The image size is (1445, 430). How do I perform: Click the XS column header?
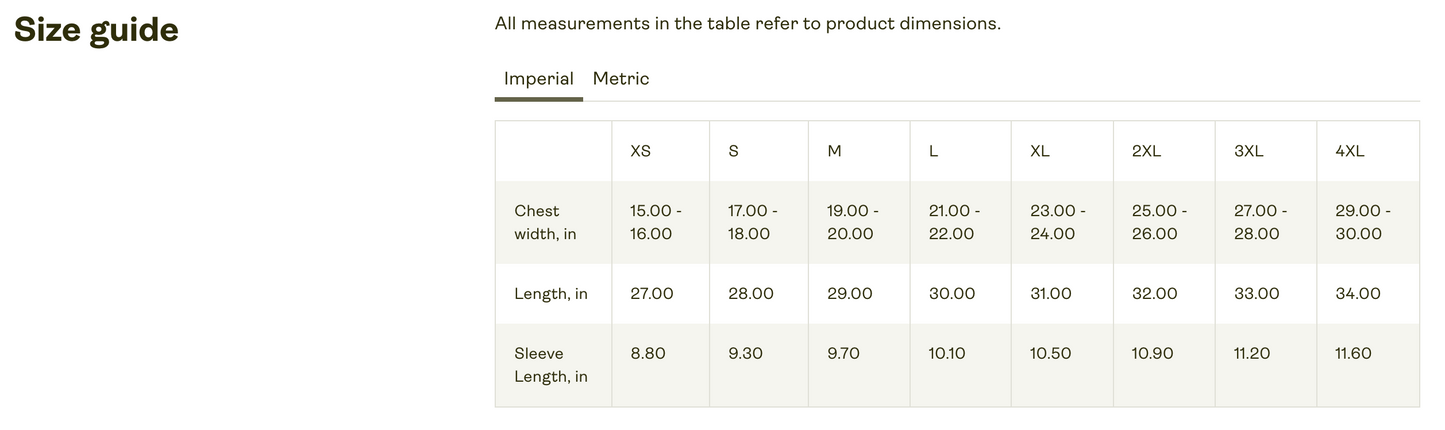[x=640, y=151]
